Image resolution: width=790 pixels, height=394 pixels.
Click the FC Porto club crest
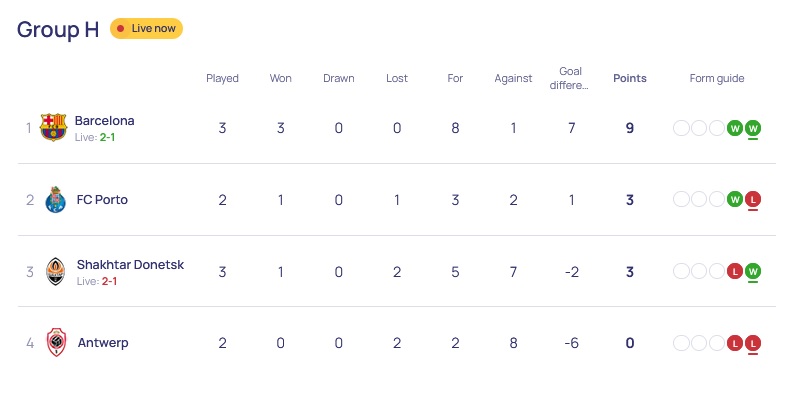[55, 200]
